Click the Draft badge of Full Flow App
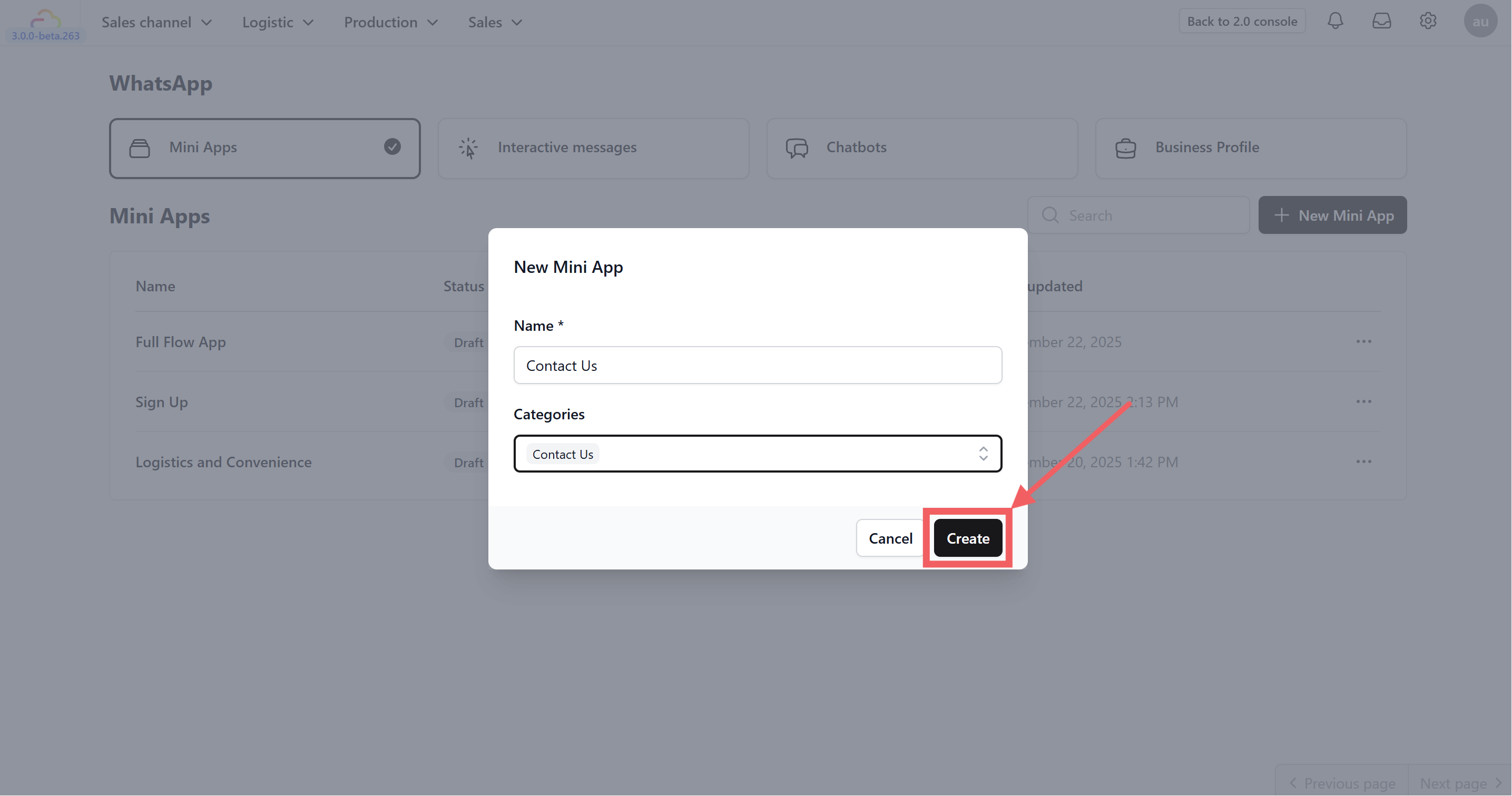This screenshot has height=796, width=1512. click(x=468, y=342)
